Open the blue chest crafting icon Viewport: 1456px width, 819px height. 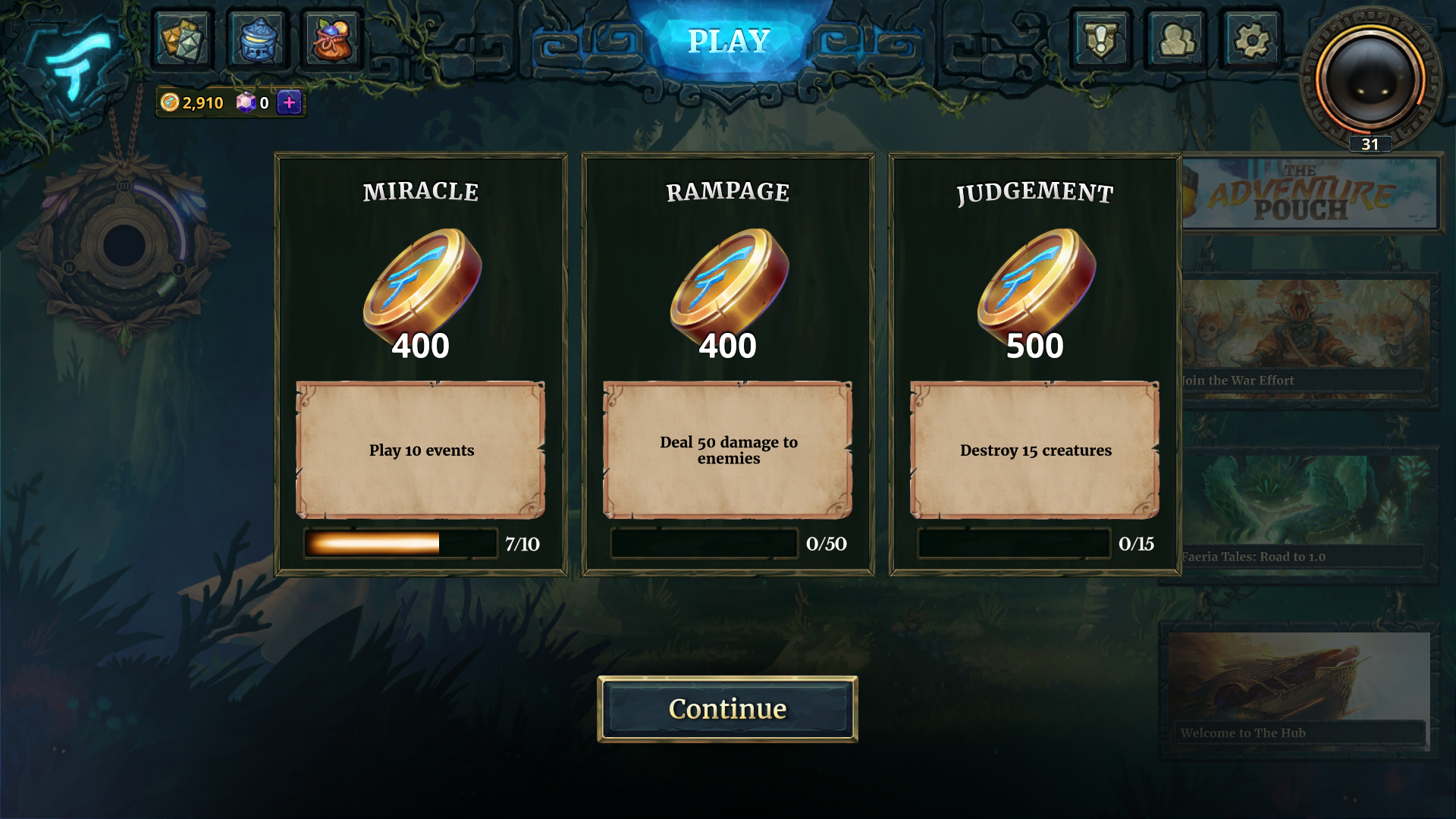pos(258,39)
